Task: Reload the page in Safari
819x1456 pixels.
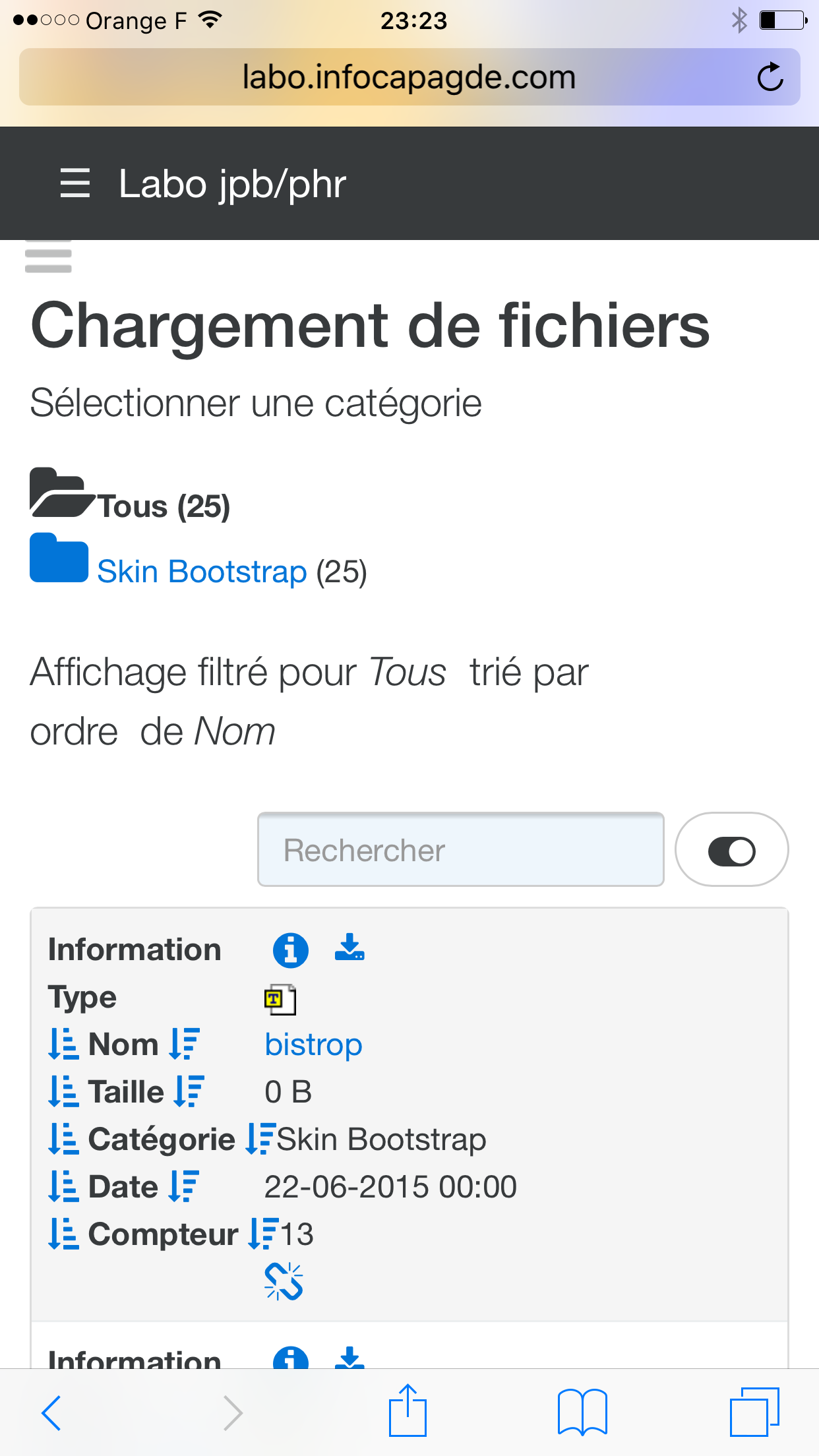Action: point(770,77)
